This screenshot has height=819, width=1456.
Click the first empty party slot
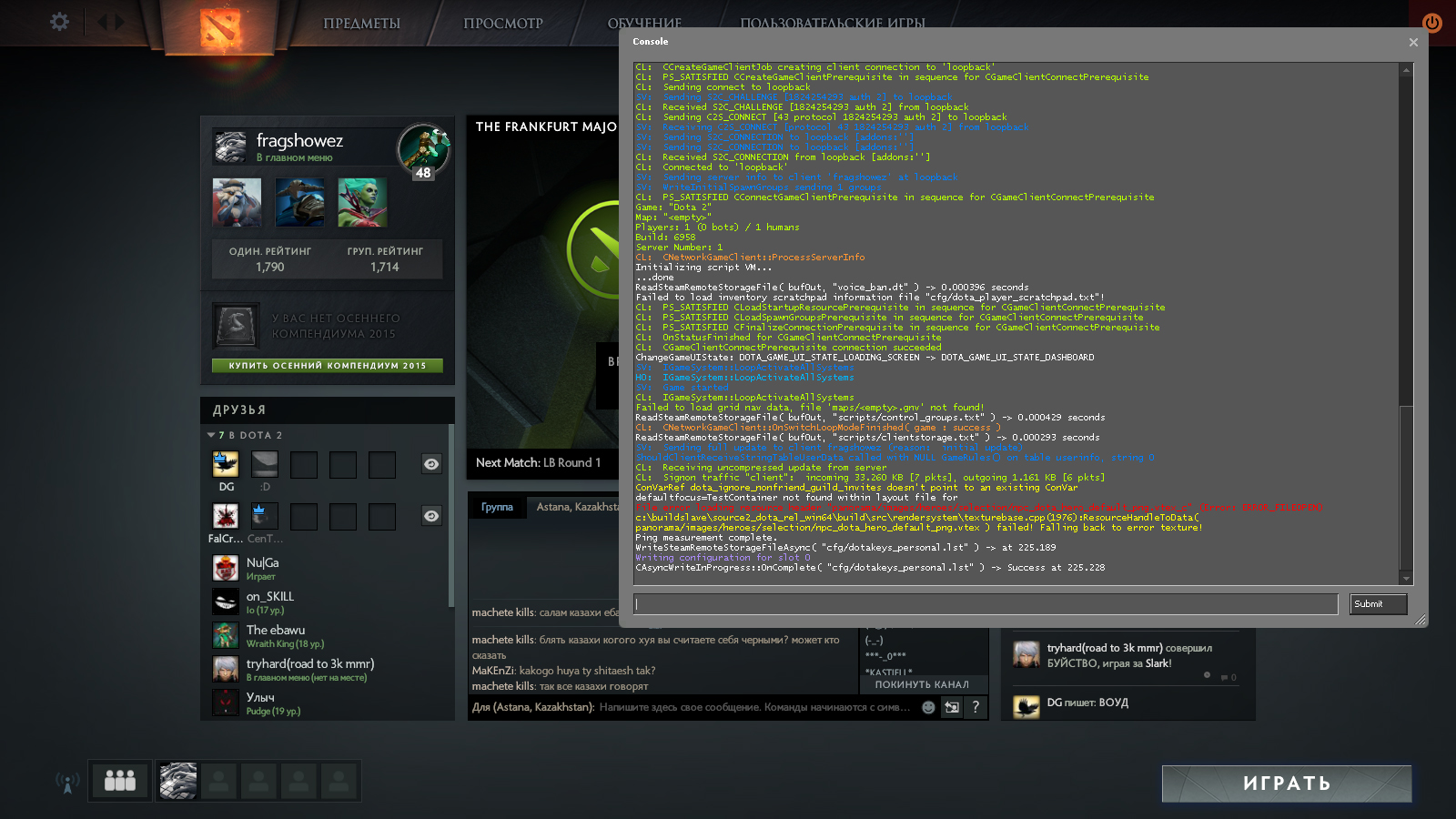coord(218,781)
